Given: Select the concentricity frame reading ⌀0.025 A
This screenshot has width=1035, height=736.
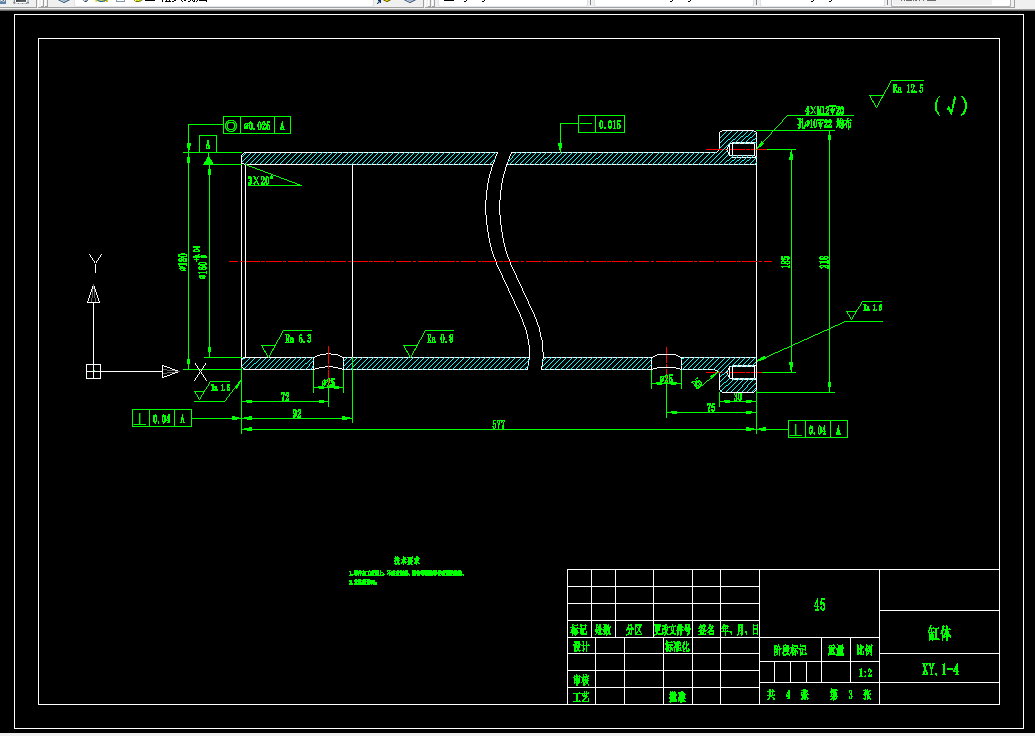Looking at the screenshot, I should tap(257, 125).
